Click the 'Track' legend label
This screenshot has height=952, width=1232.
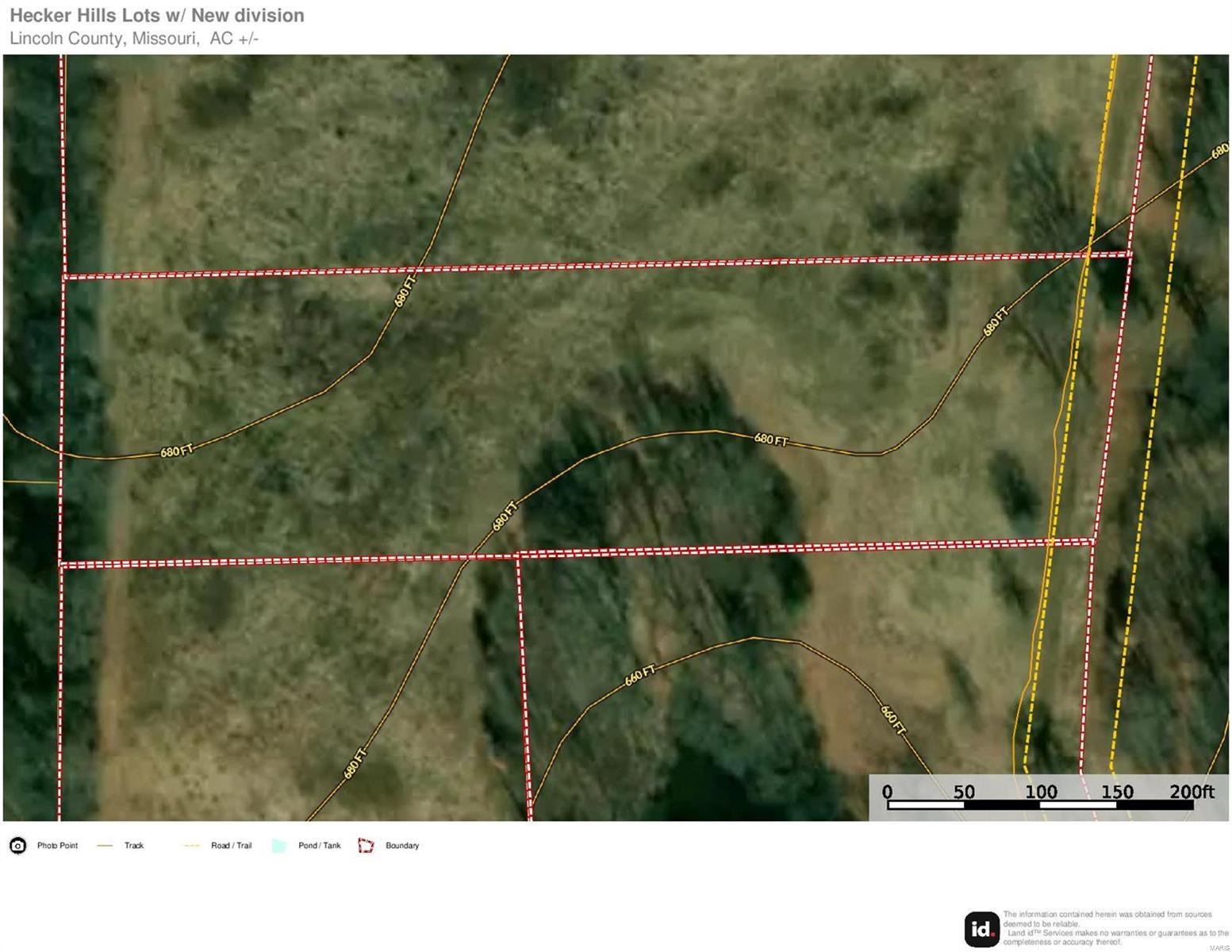[x=134, y=846]
